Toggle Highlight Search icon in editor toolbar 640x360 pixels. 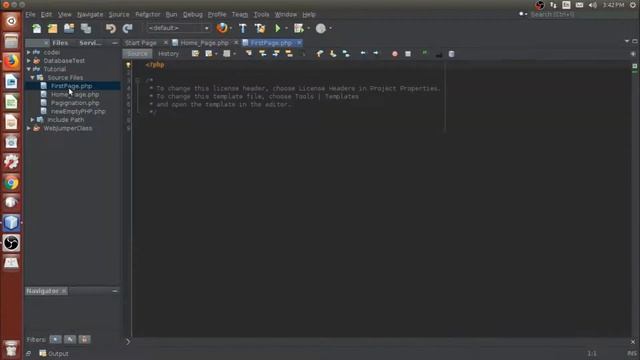tap(289, 53)
